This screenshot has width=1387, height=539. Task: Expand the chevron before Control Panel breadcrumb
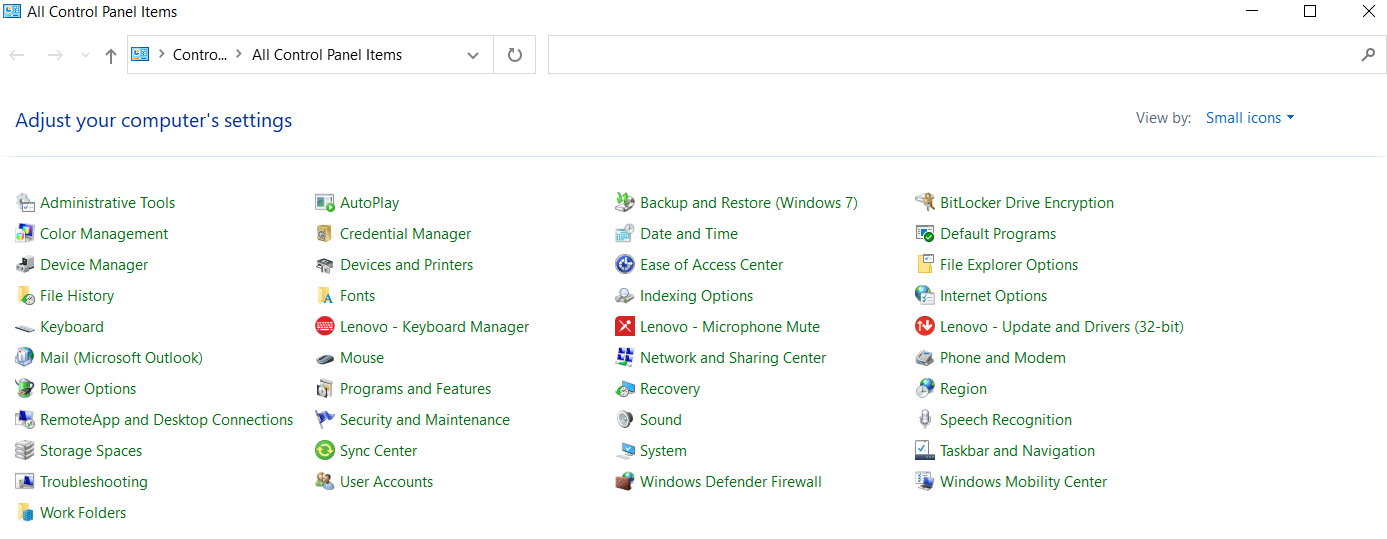(x=162, y=54)
